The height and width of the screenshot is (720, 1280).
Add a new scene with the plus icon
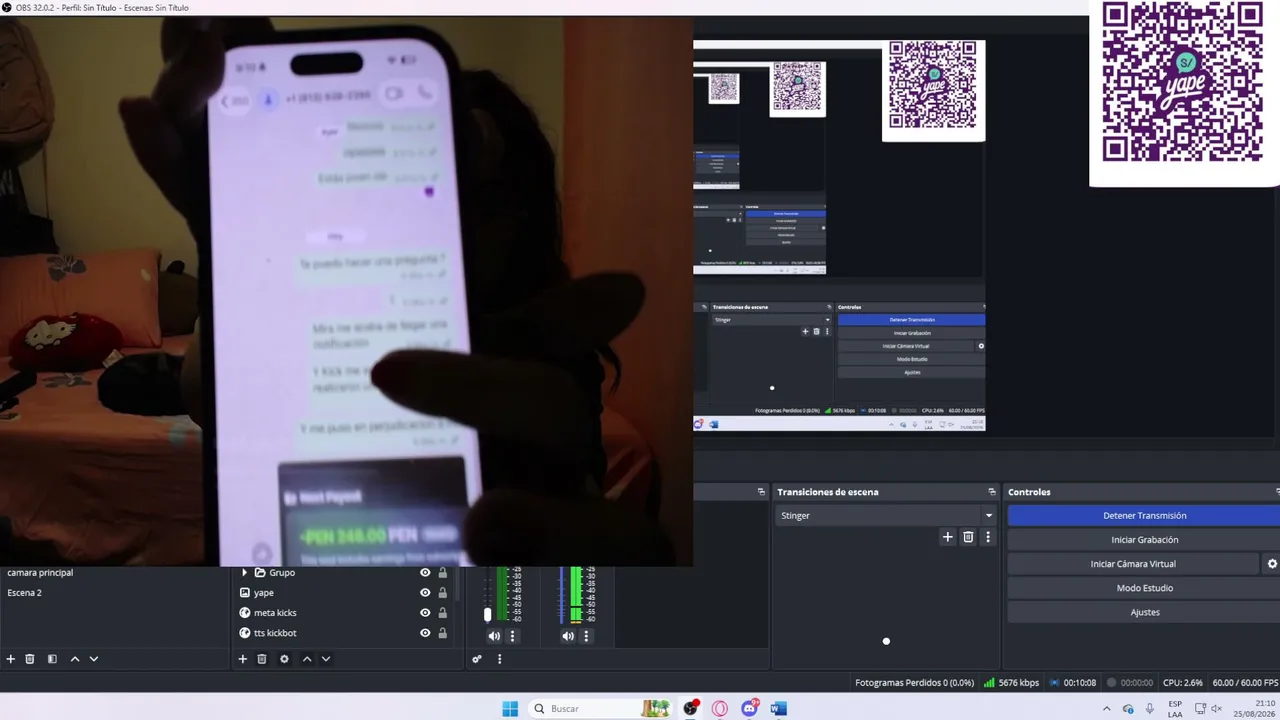(x=11, y=659)
